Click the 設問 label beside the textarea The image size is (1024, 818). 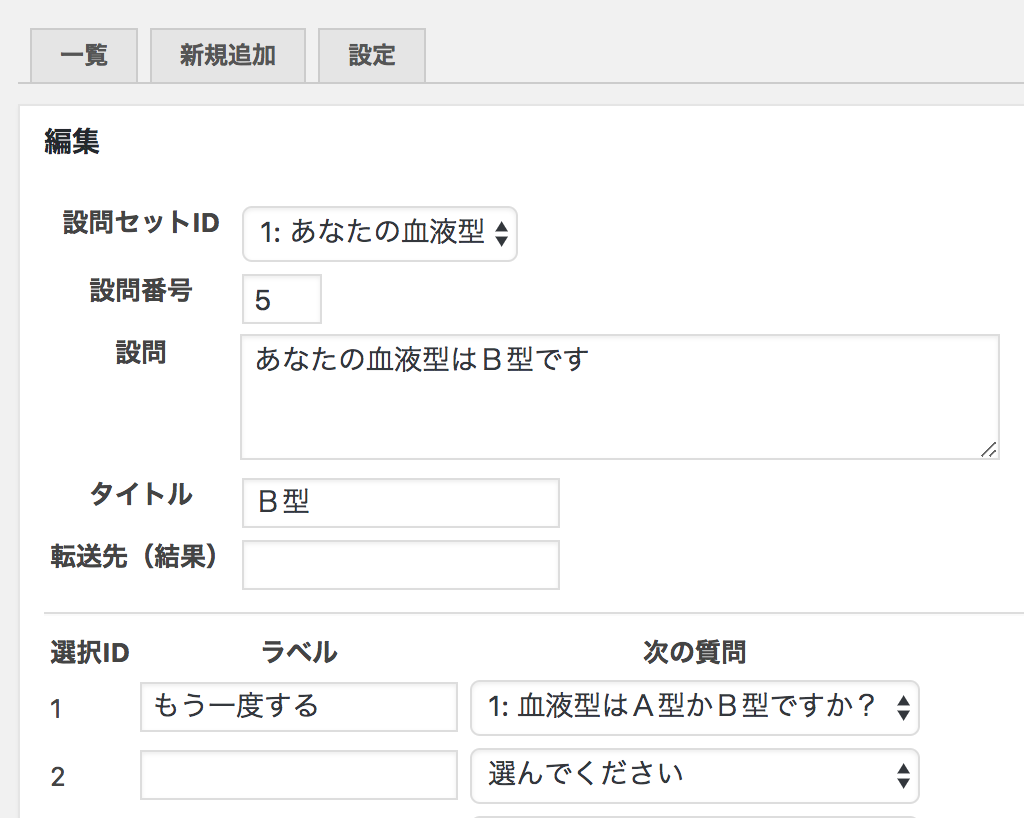(x=141, y=353)
